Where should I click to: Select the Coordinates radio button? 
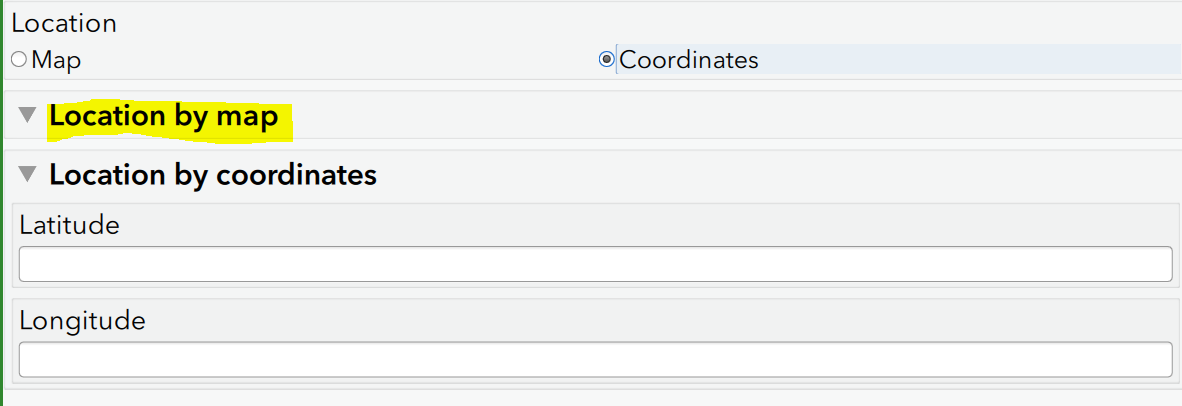(x=606, y=60)
